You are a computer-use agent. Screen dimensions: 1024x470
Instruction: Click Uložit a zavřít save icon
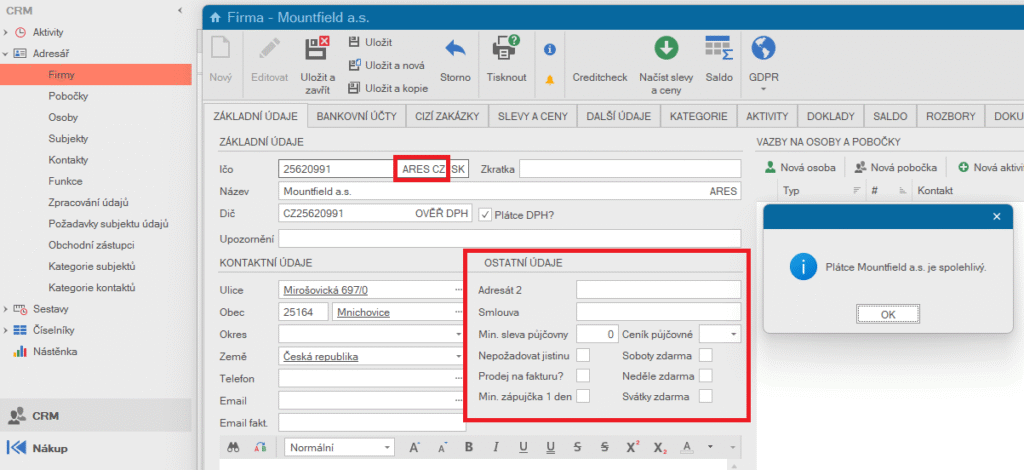point(317,50)
